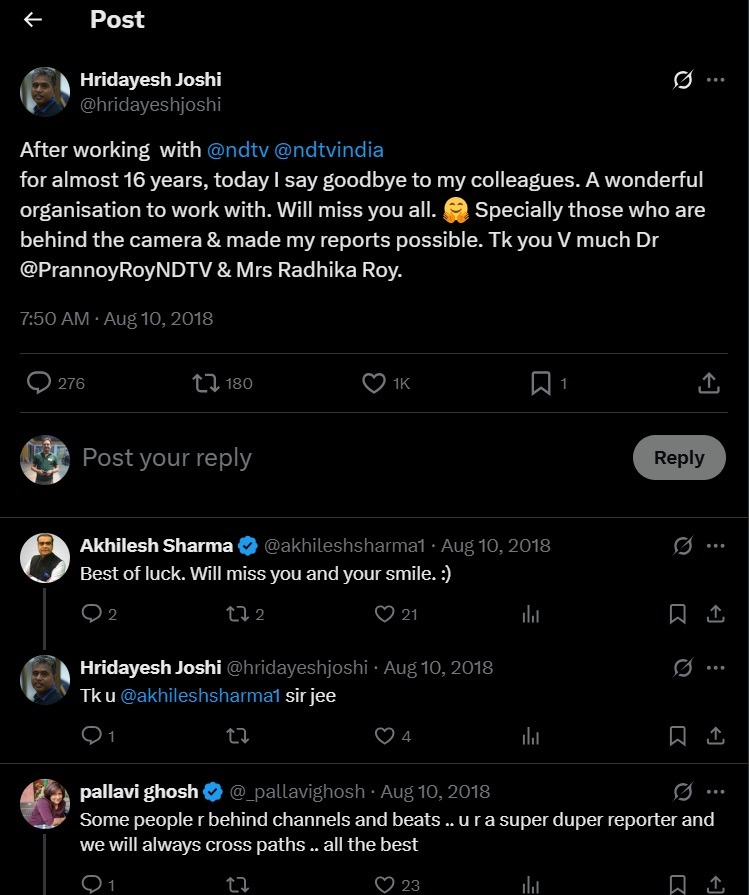Click the Reply button
This screenshot has width=749, height=895.
pos(679,457)
